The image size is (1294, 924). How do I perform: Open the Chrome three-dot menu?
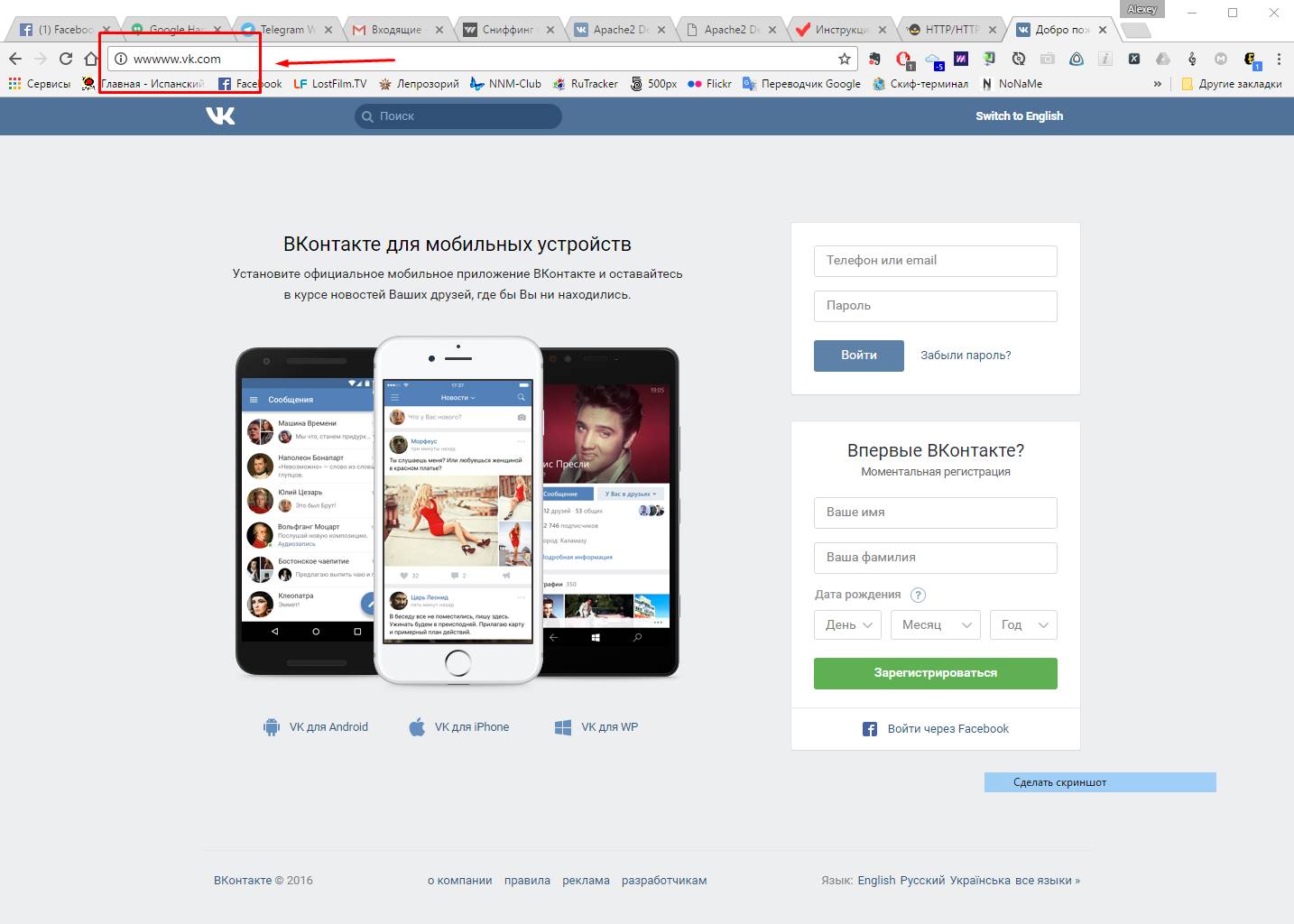(x=1279, y=59)
